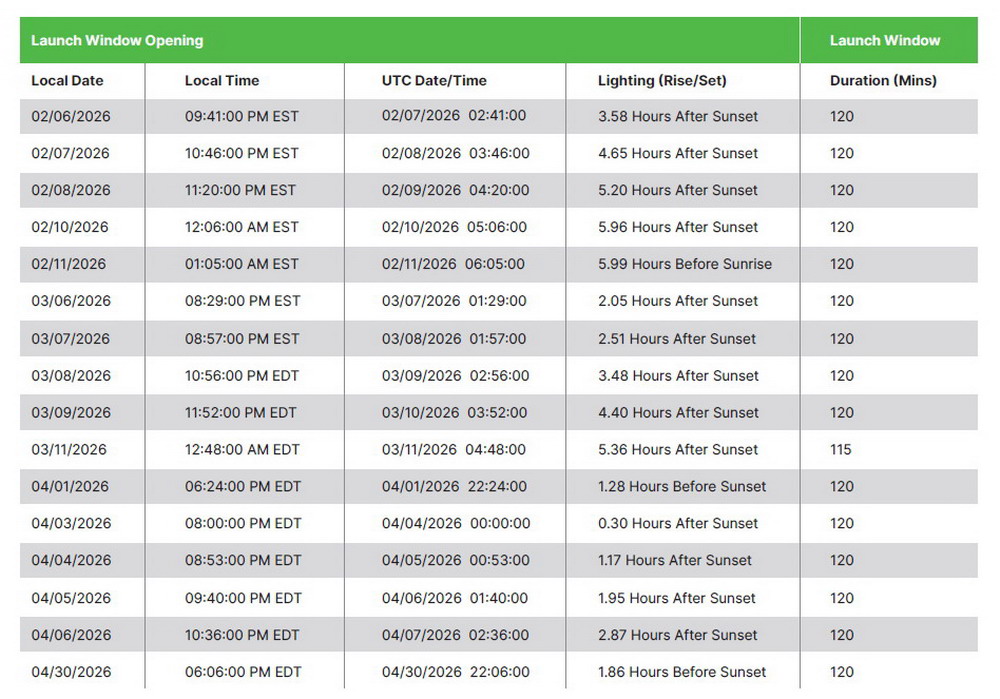Screen dimensions: 1000x699
Task: Select the 03/06/2026 local date cell
Action: click(x=71, y=301)
